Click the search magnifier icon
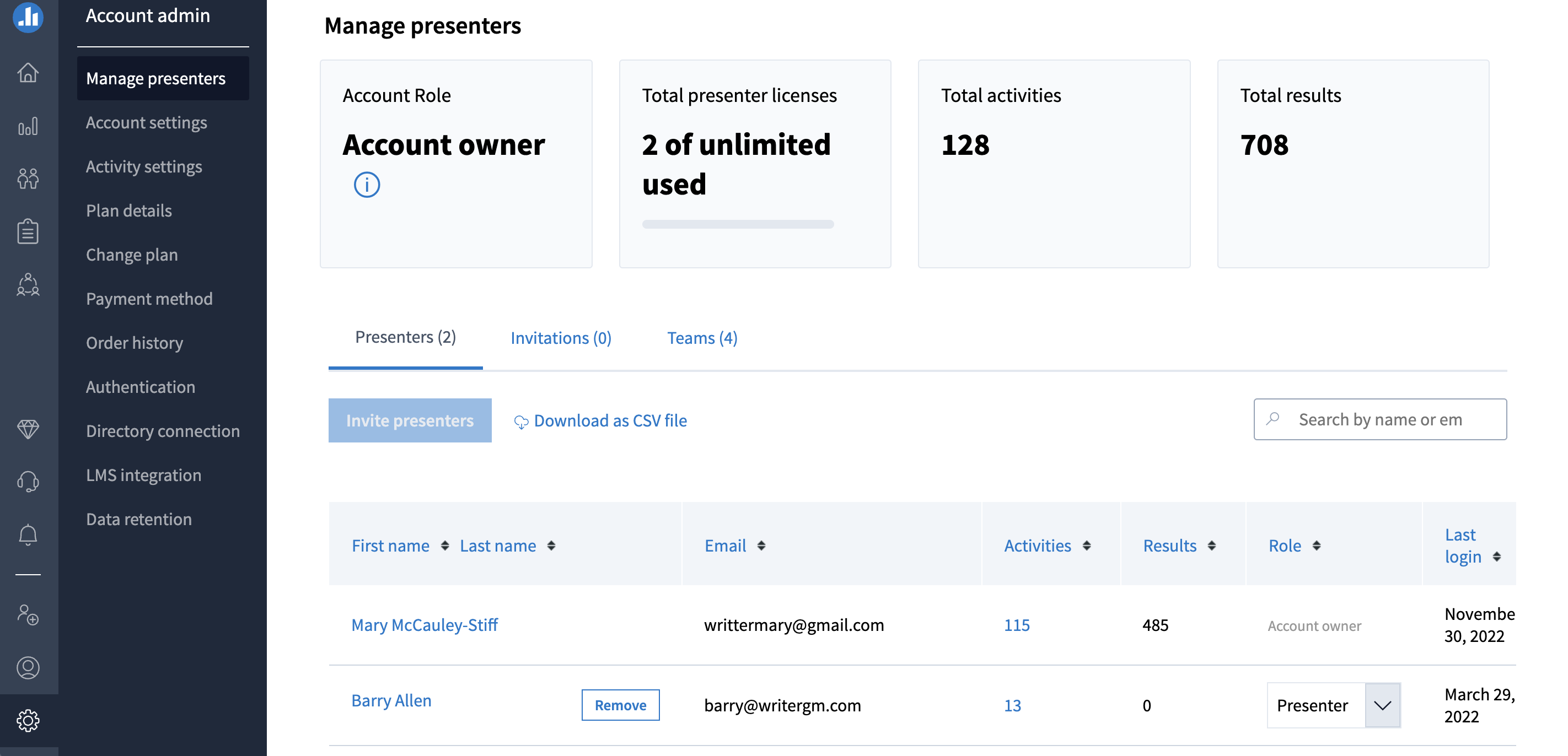The width and height of the screenshot is (1568, 756). (x=1273, y=418)
